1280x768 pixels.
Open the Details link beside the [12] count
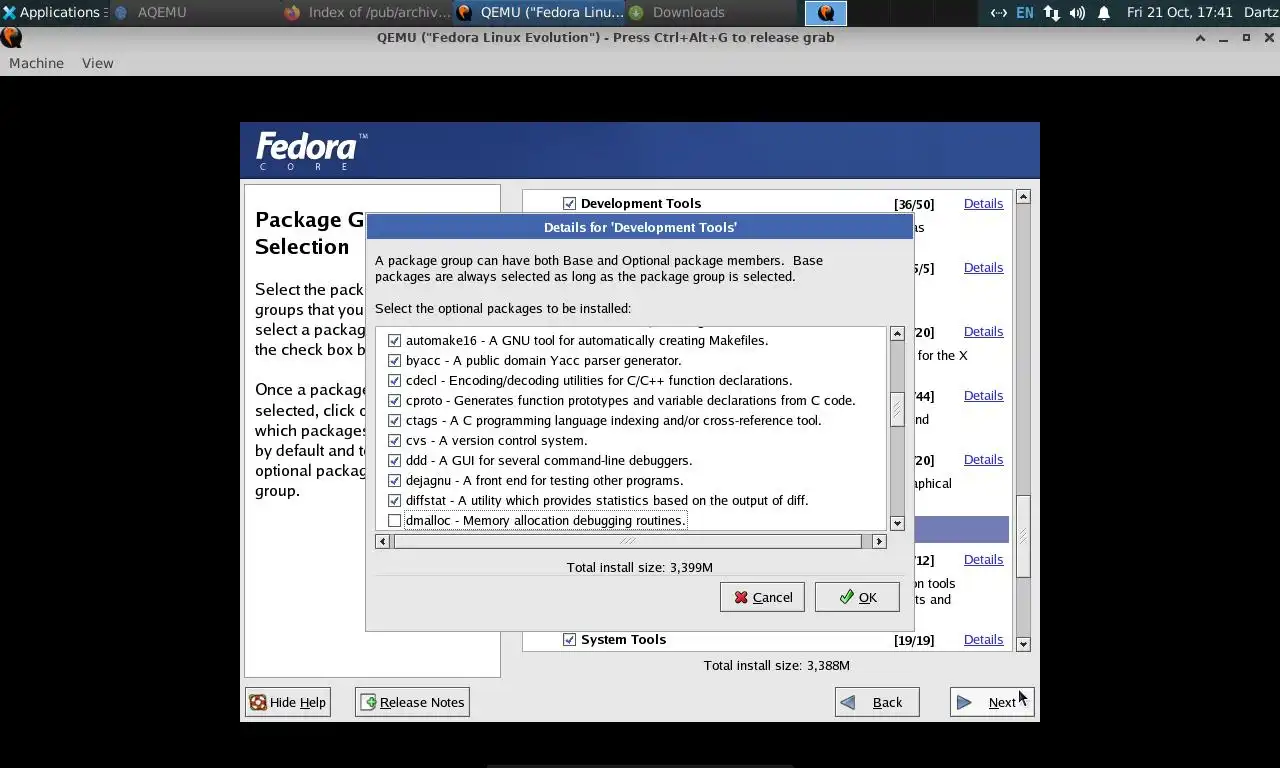(x=983, y=559)
